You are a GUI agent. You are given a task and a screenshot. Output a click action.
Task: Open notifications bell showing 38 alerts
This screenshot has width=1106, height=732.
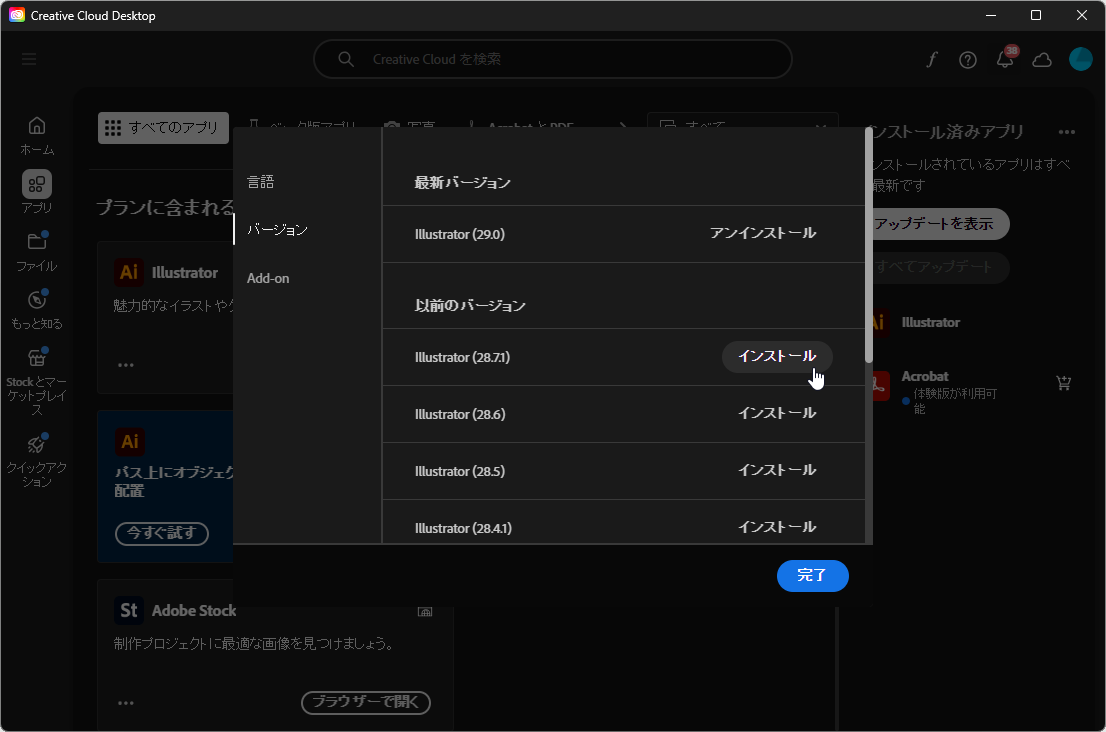[1005, 59]
